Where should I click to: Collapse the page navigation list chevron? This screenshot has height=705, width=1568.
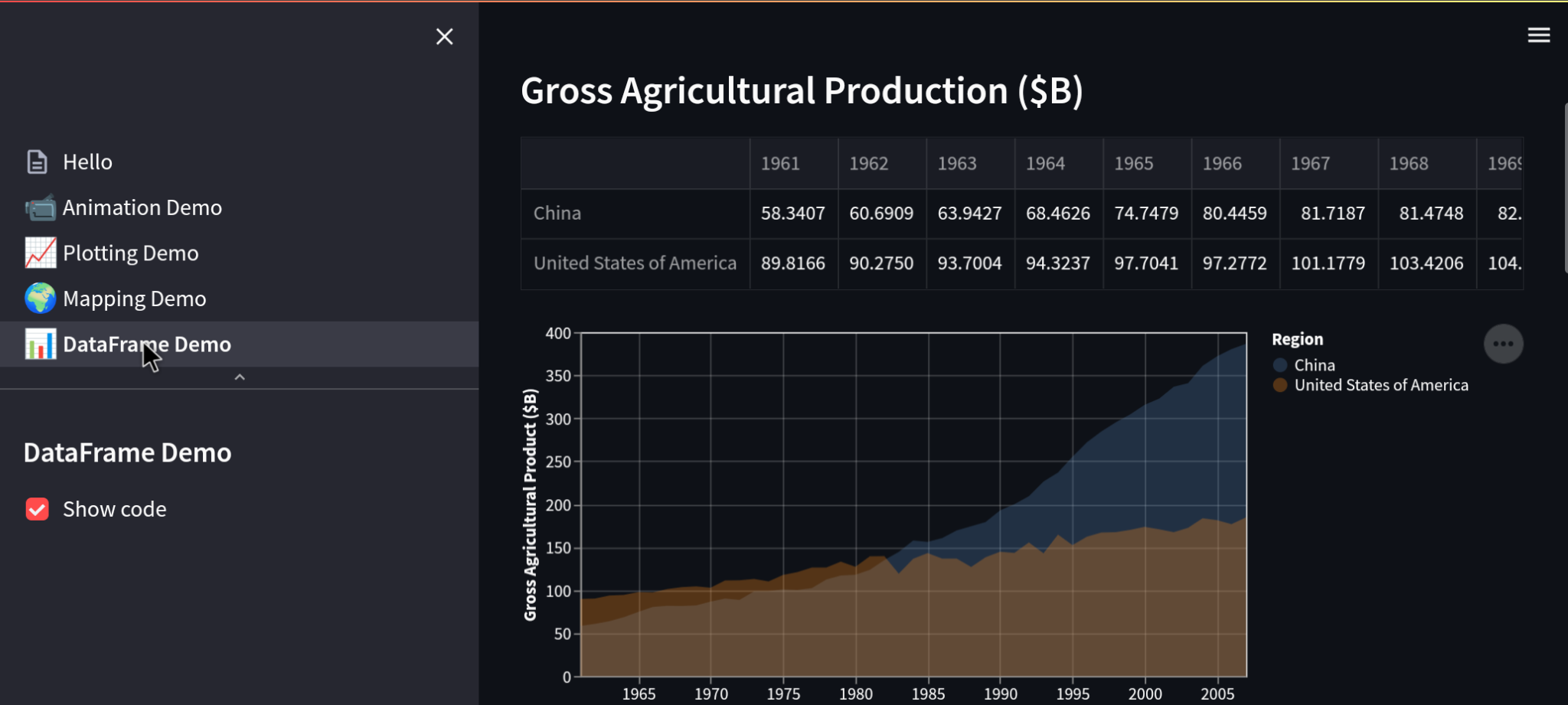click(240, 377)
